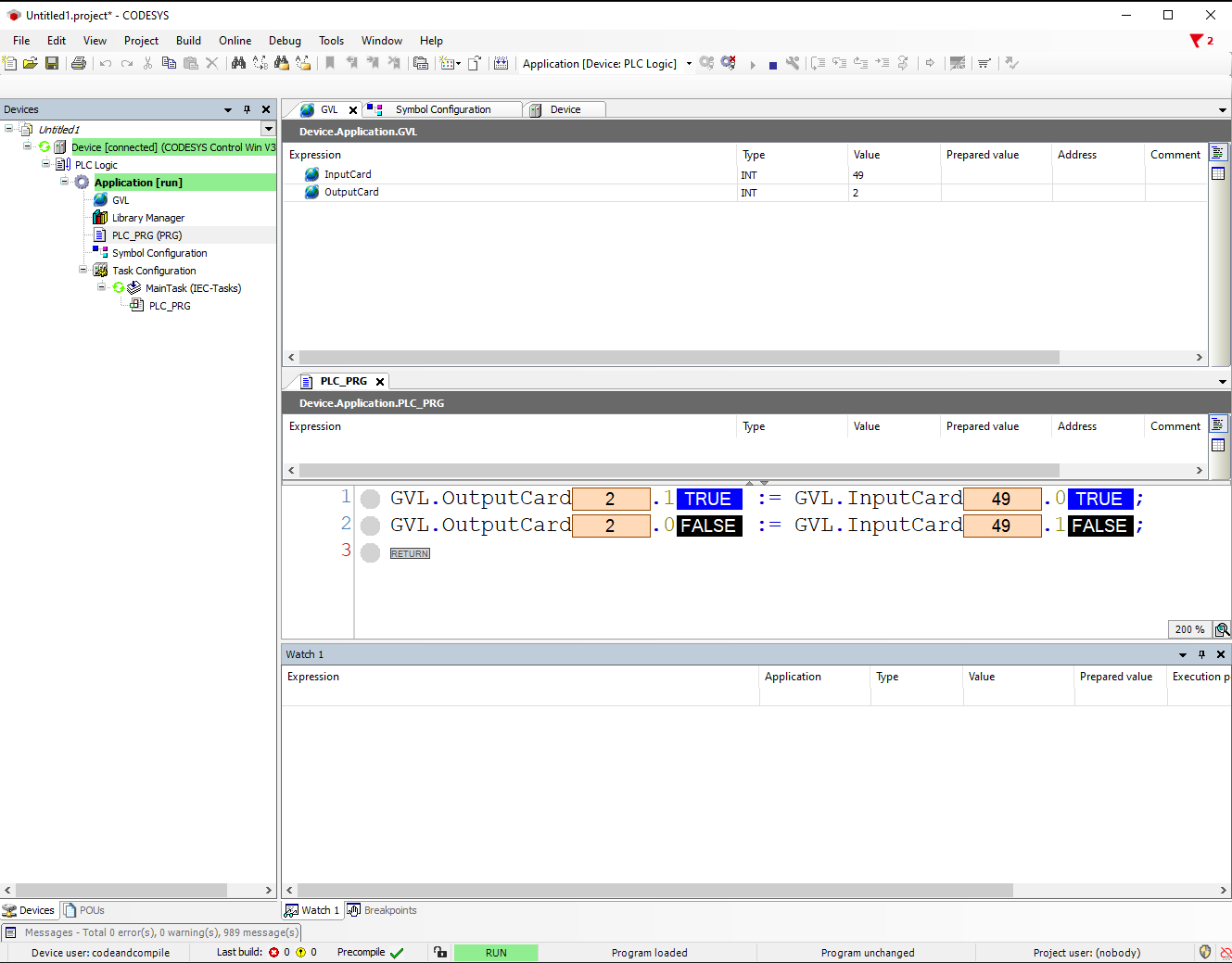
Task: Toggle pin on the Devices panel
Action: click(247, 109)
